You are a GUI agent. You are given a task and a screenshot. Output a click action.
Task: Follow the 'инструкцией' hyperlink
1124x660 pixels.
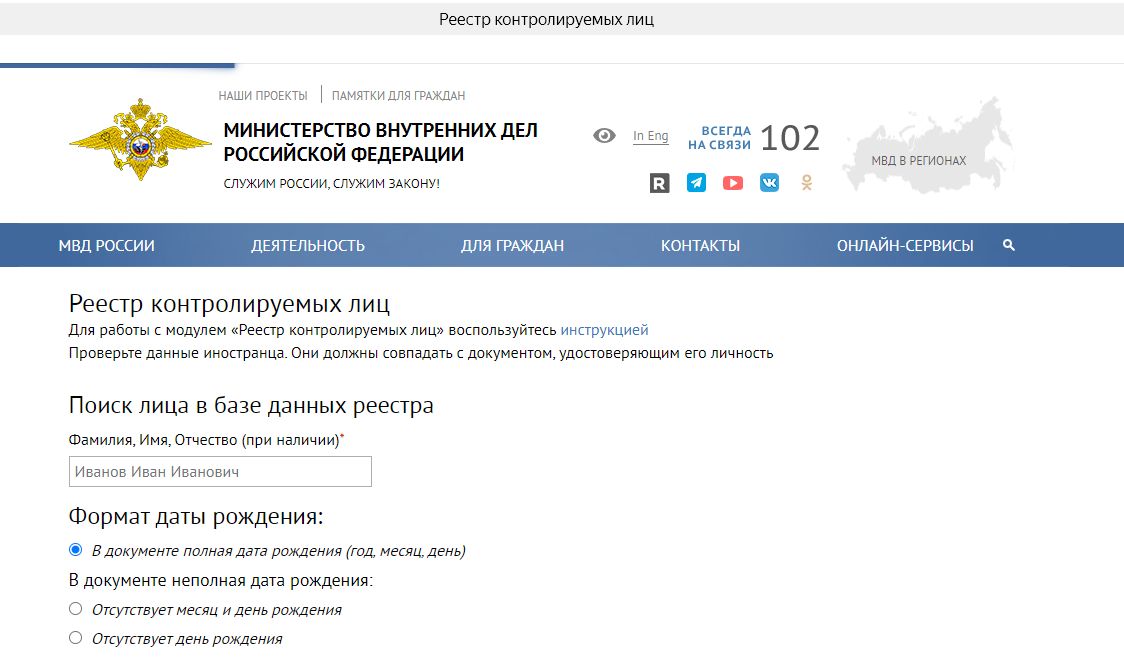604,330
